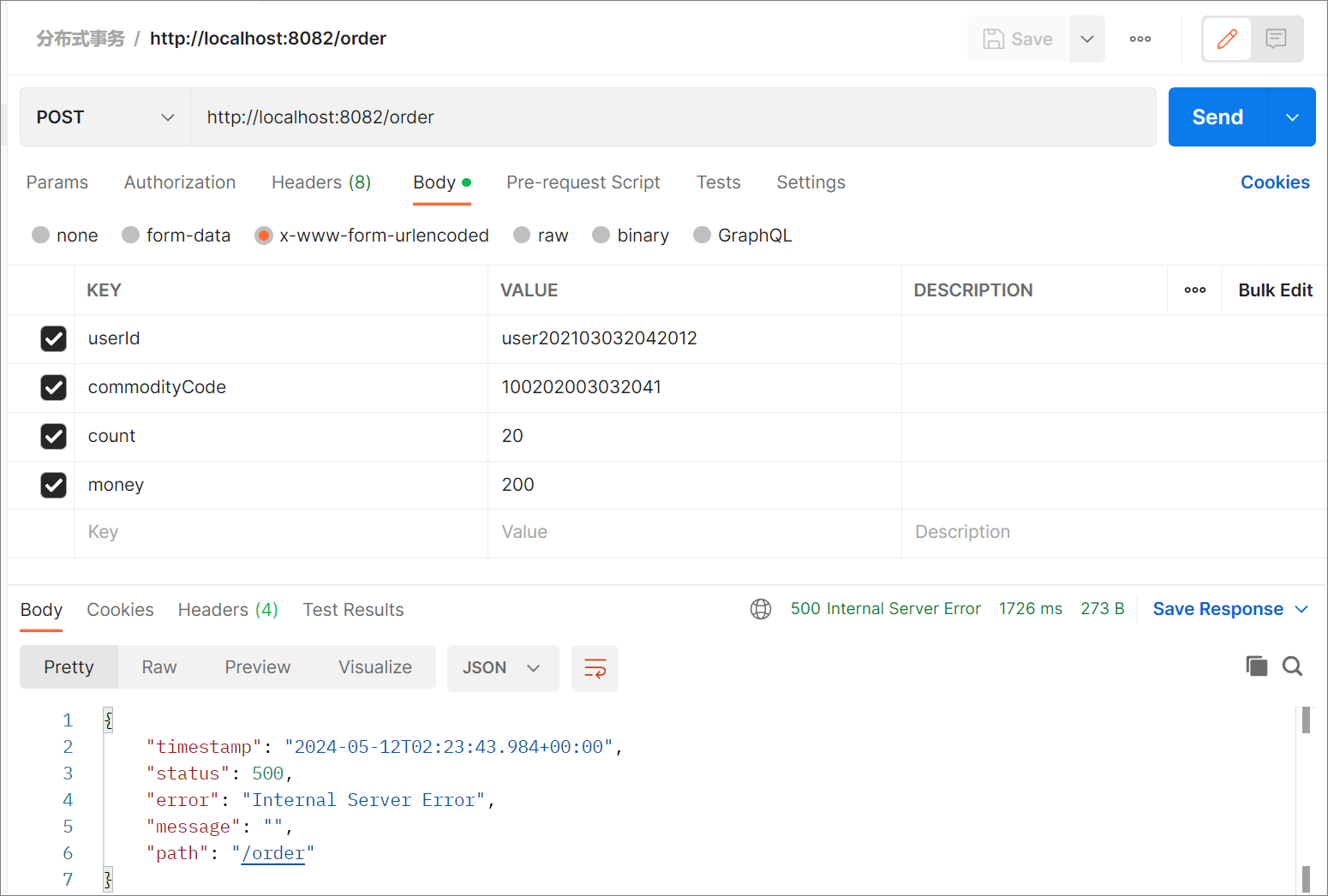Uncheck the commodityCode row checkbox
The width and height of the screenshot is (1328, 896).
53,387
